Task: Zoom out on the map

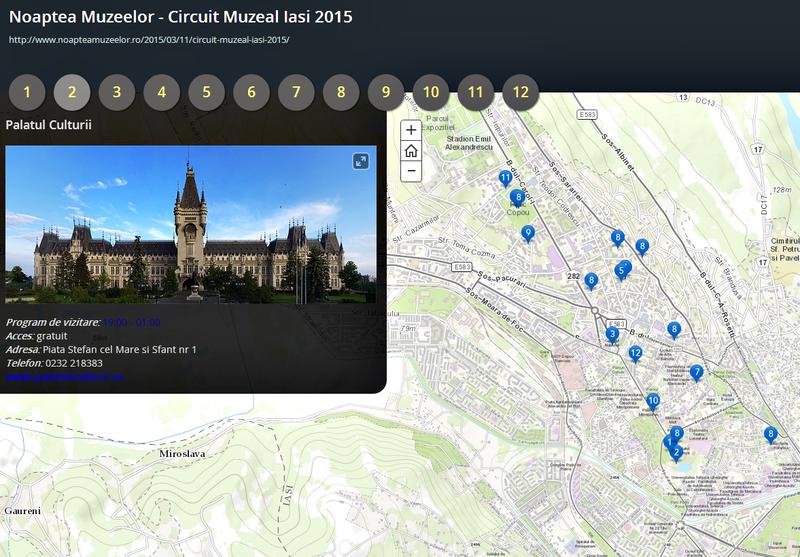Action: tap(411, 171)
